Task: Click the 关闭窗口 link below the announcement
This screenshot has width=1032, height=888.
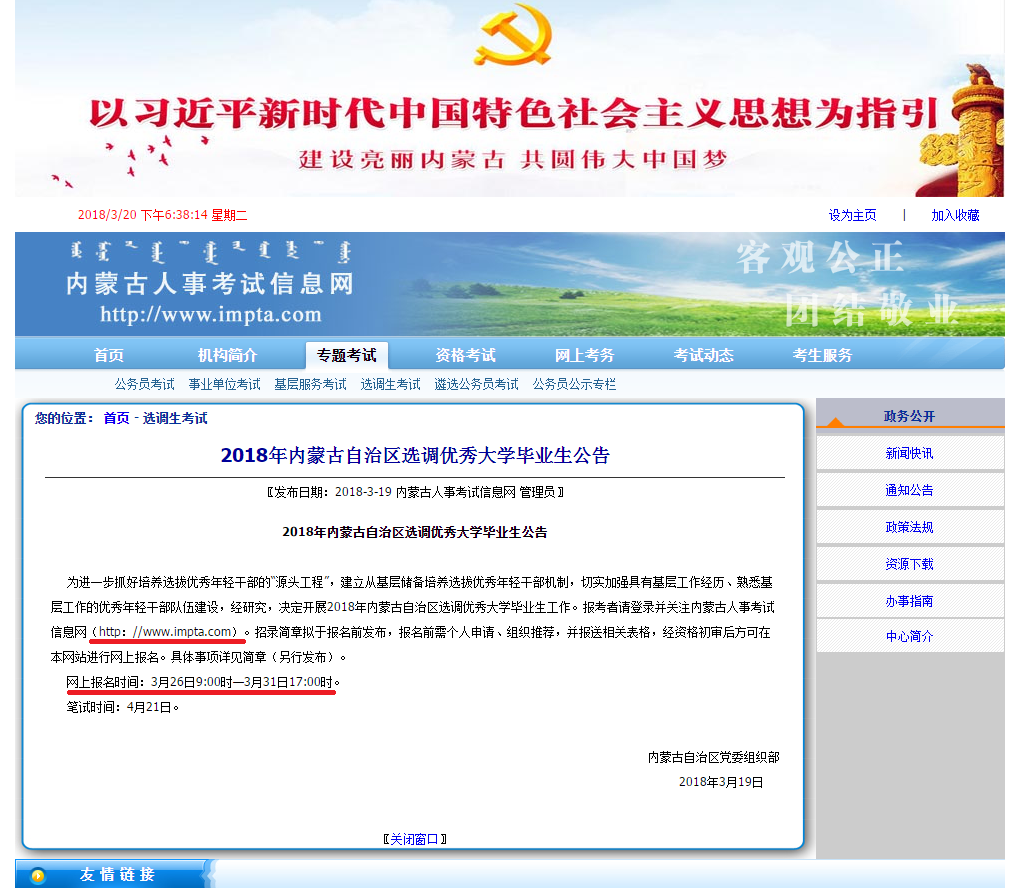Action: (414, 839)
